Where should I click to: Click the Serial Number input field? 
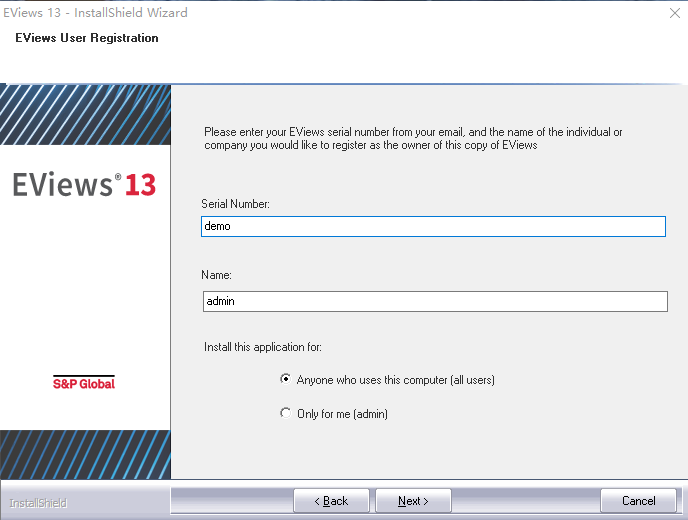433,226
